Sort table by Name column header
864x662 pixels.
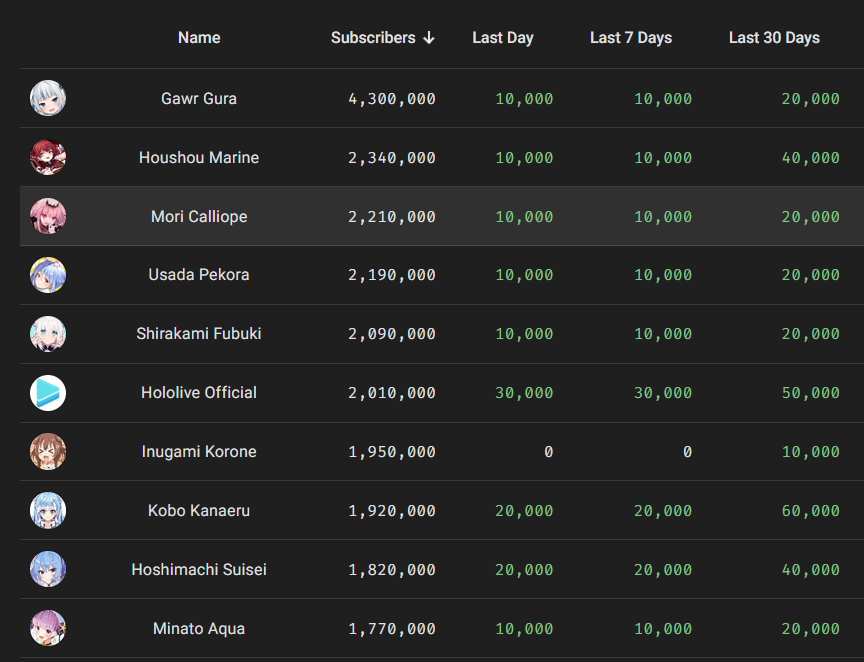tap(199, 38)
